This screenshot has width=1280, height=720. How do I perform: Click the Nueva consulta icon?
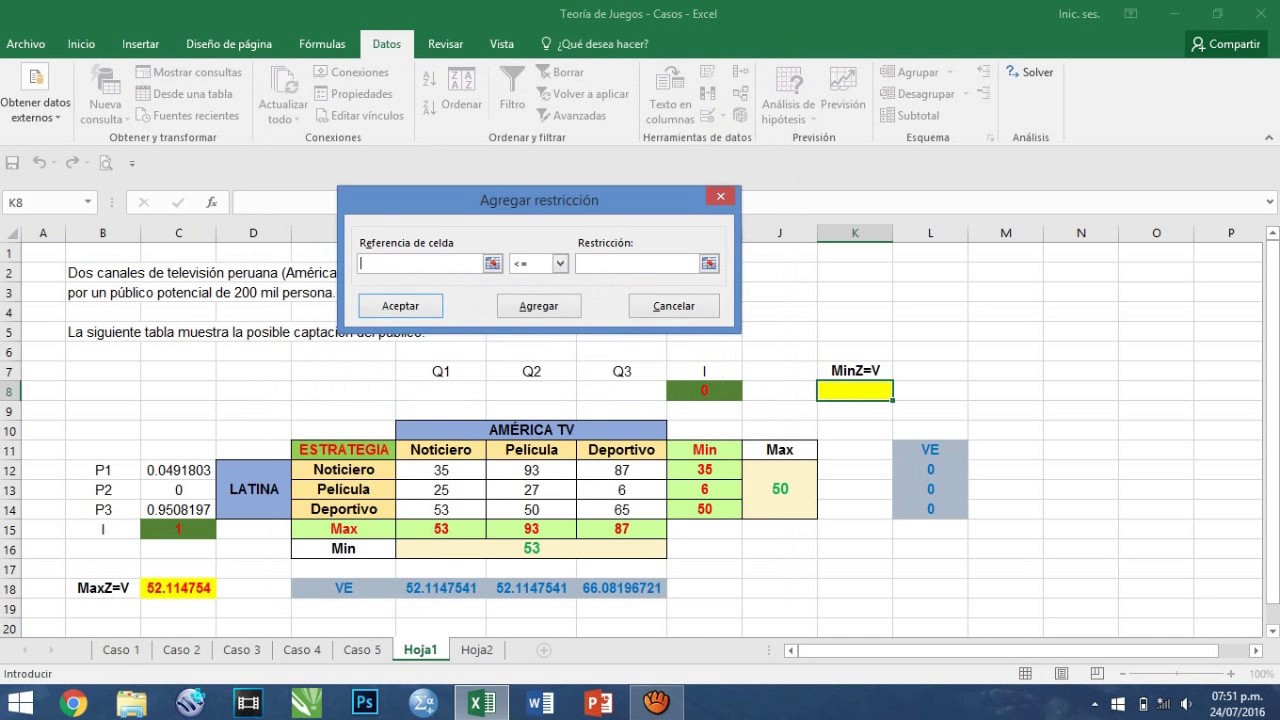click(x=105, y=80)
